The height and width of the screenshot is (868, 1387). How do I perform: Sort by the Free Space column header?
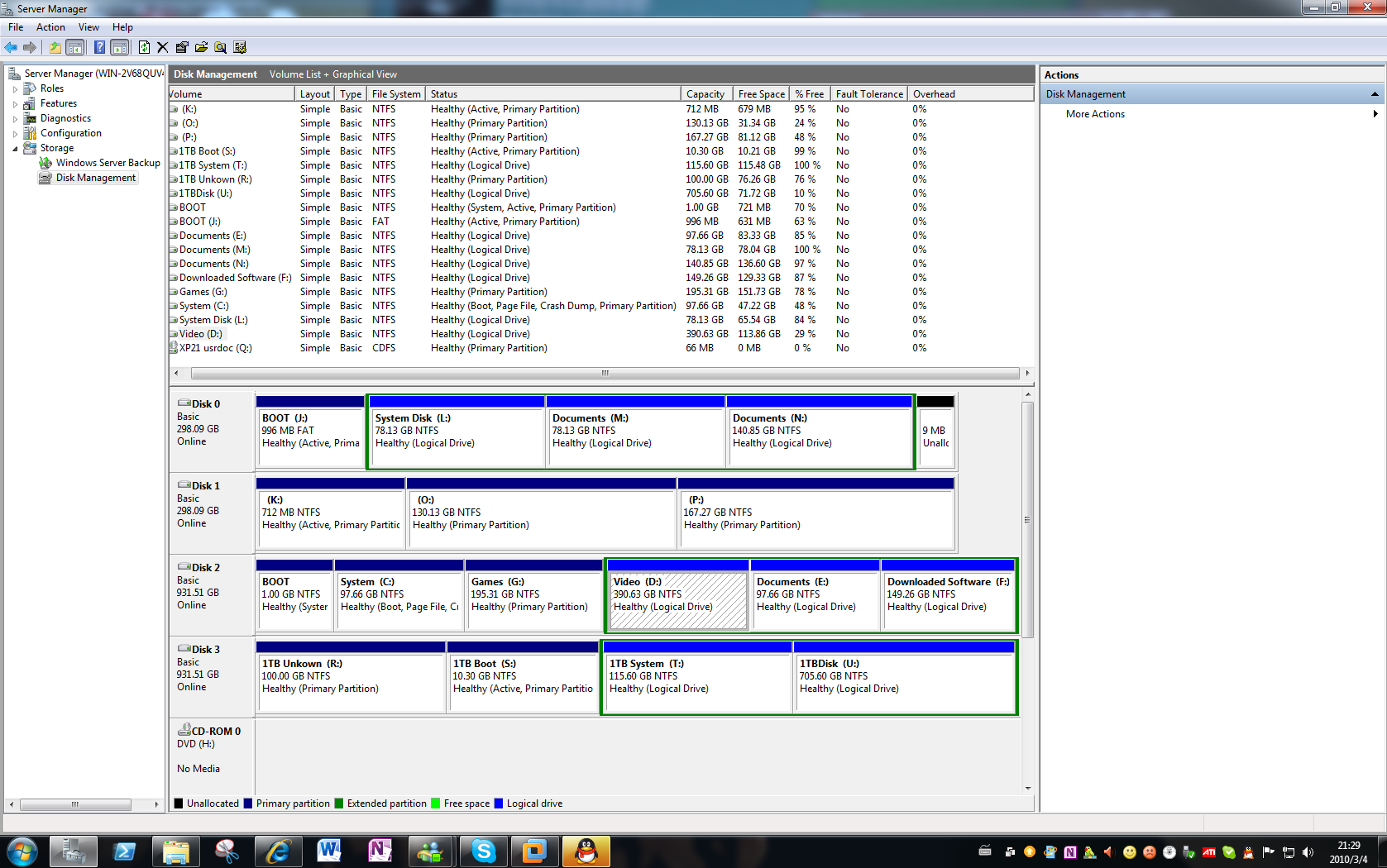(761, 94)
